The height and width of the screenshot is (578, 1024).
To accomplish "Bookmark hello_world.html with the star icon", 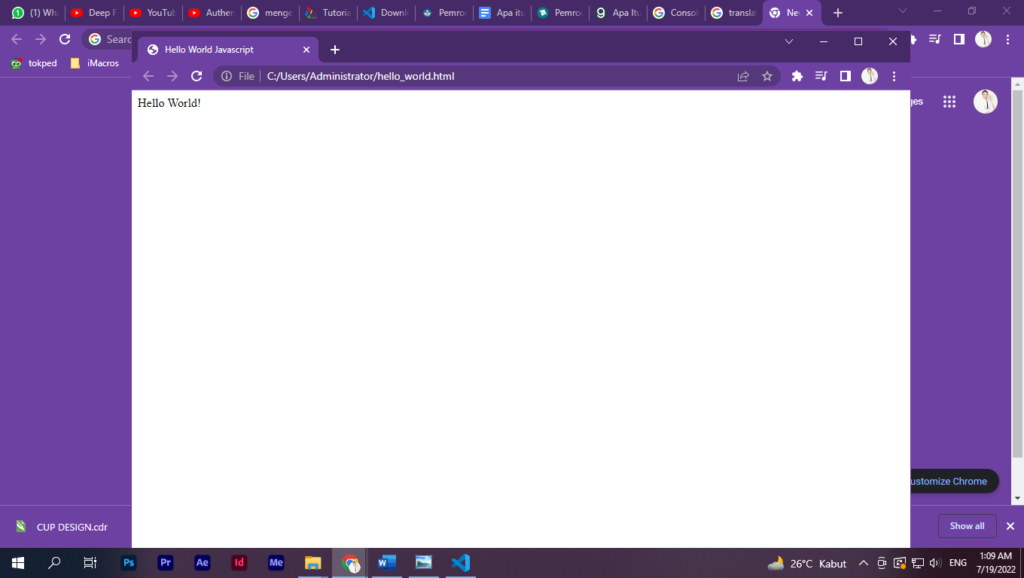I will pyautogui.click(x=767, y=76).
